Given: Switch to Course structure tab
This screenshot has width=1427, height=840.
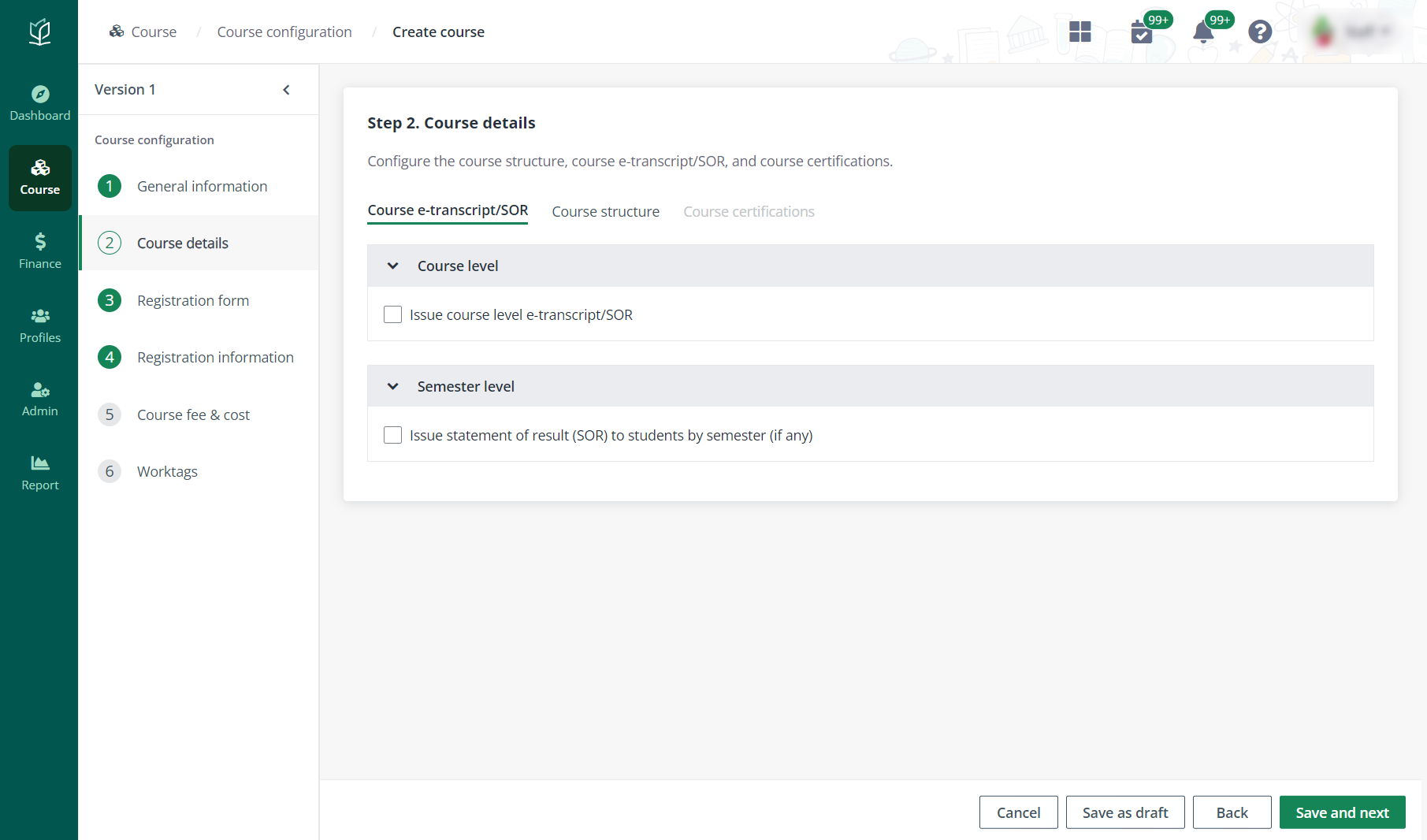Looking at the screenshot, I should pyautogui.click(x=606, y=212).
